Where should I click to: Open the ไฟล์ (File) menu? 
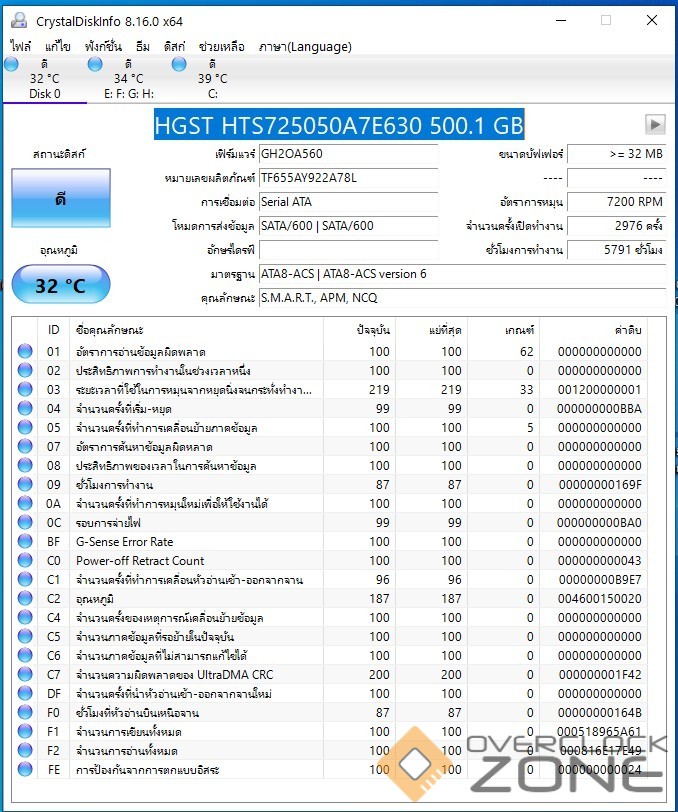(20, 46)
